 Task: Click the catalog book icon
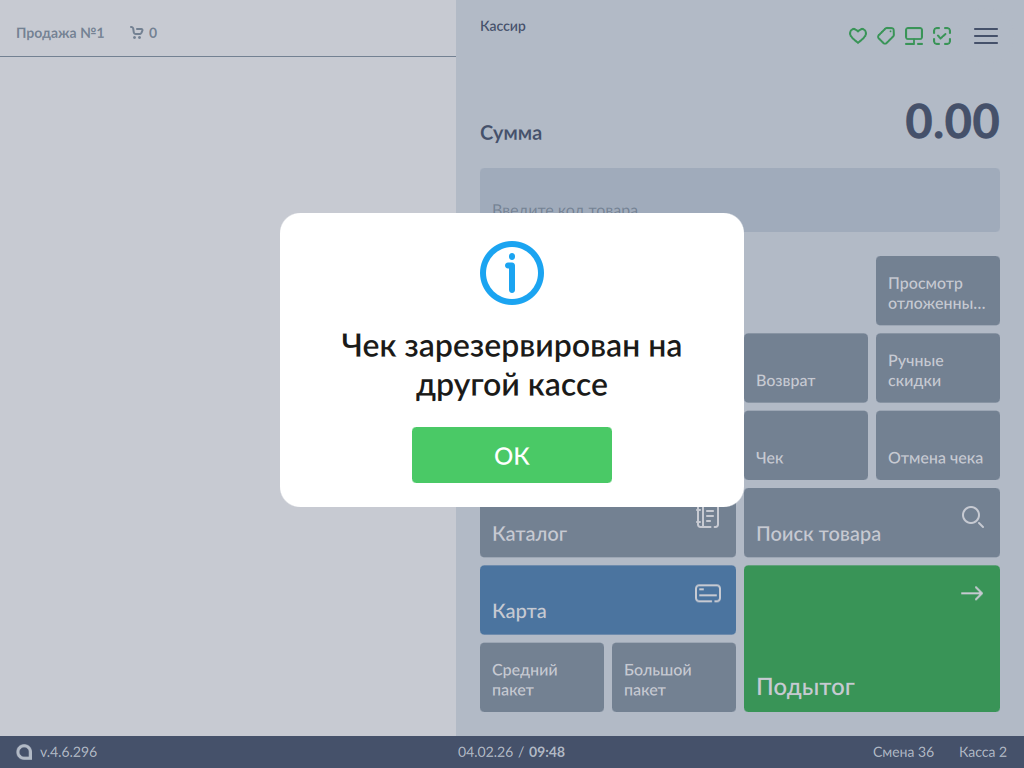coord(708,517)
